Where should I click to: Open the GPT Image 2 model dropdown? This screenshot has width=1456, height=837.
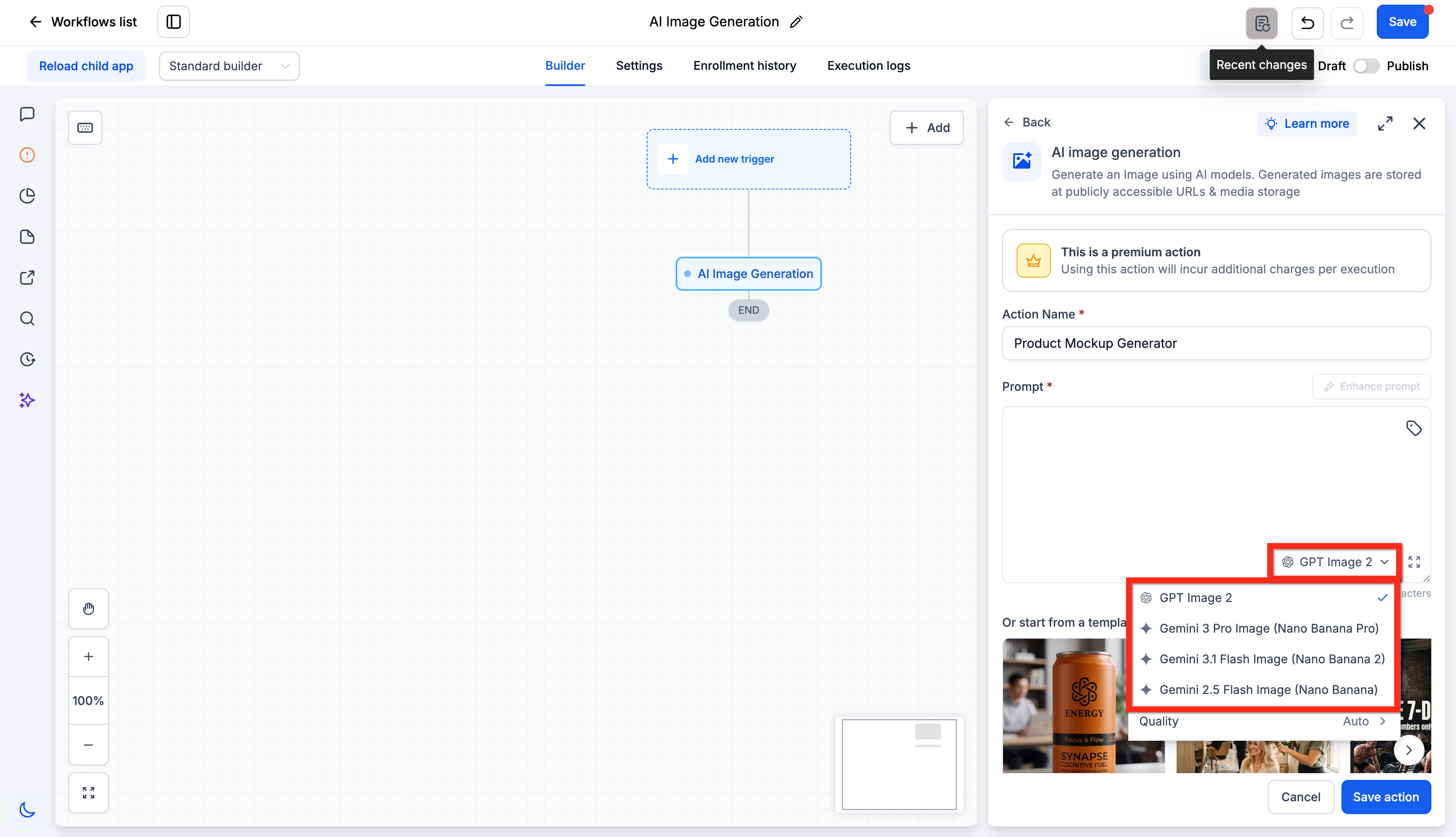(1335, 562)
